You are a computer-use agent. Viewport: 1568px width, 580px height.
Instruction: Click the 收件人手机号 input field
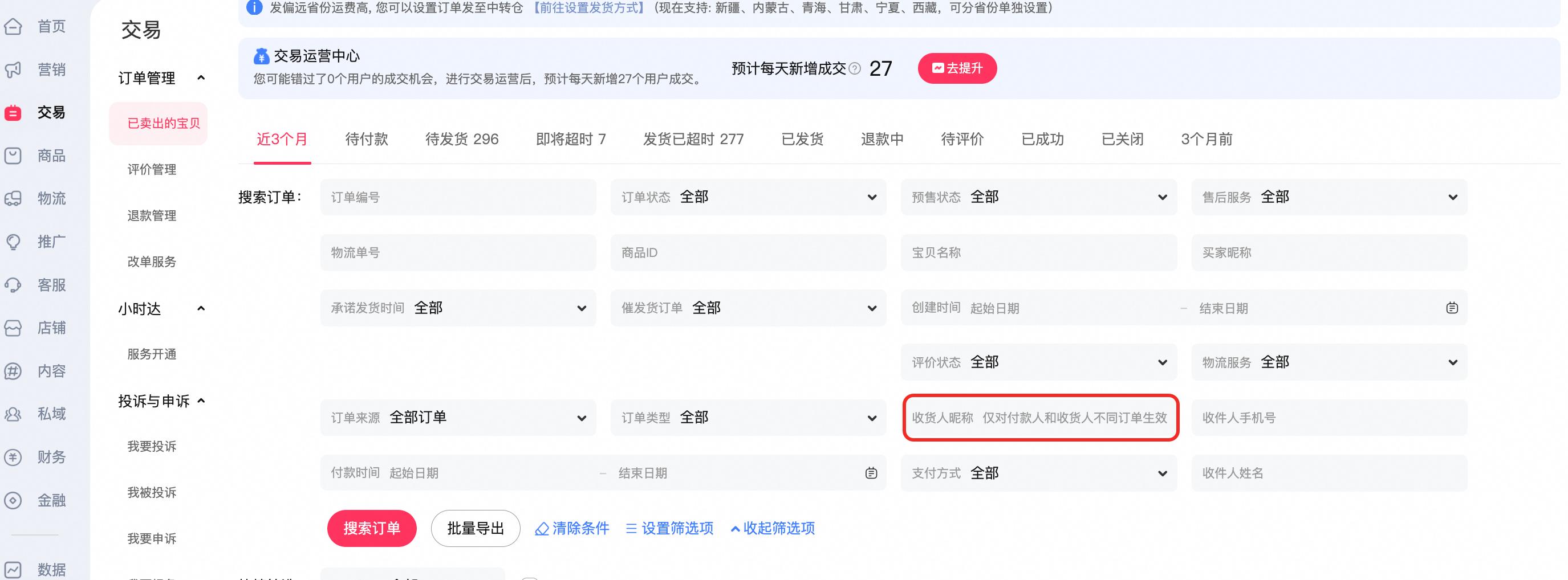pos(1330,418)
